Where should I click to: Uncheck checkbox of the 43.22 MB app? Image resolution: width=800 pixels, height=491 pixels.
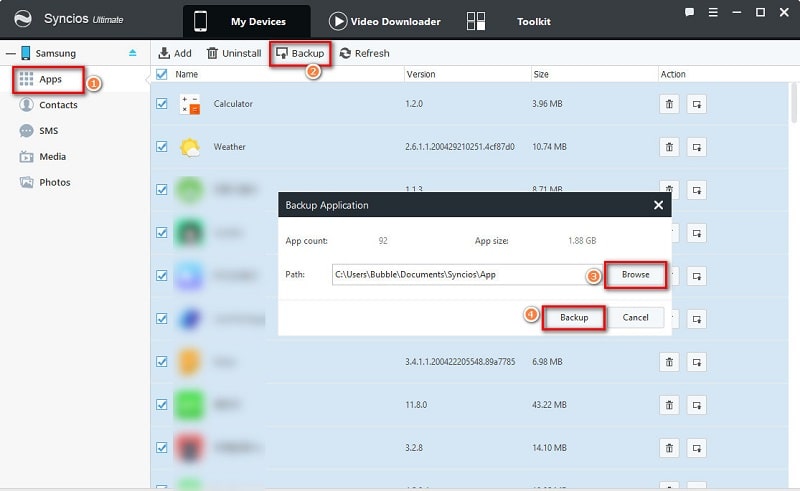click(162, 404)
